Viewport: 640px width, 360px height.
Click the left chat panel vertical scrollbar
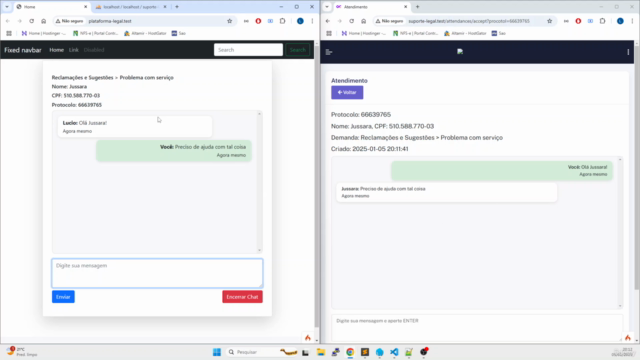tap(259, 182)
